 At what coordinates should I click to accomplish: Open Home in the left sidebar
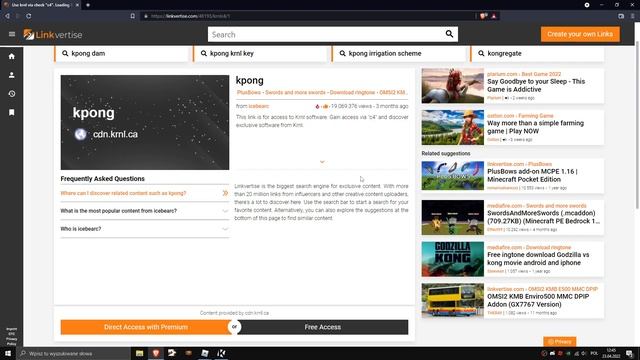click(11, 56)
